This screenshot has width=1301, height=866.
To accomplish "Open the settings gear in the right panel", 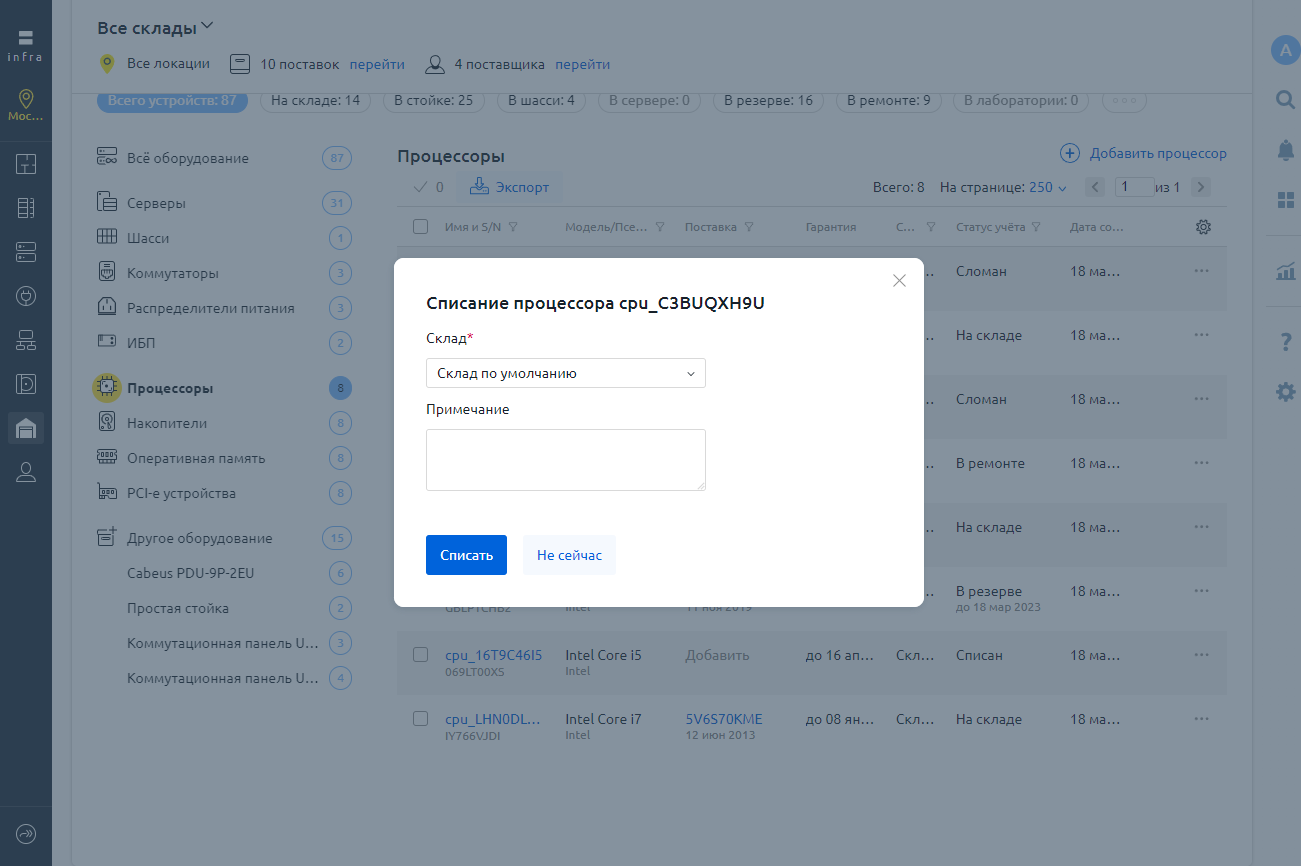I will point(1285,392).
